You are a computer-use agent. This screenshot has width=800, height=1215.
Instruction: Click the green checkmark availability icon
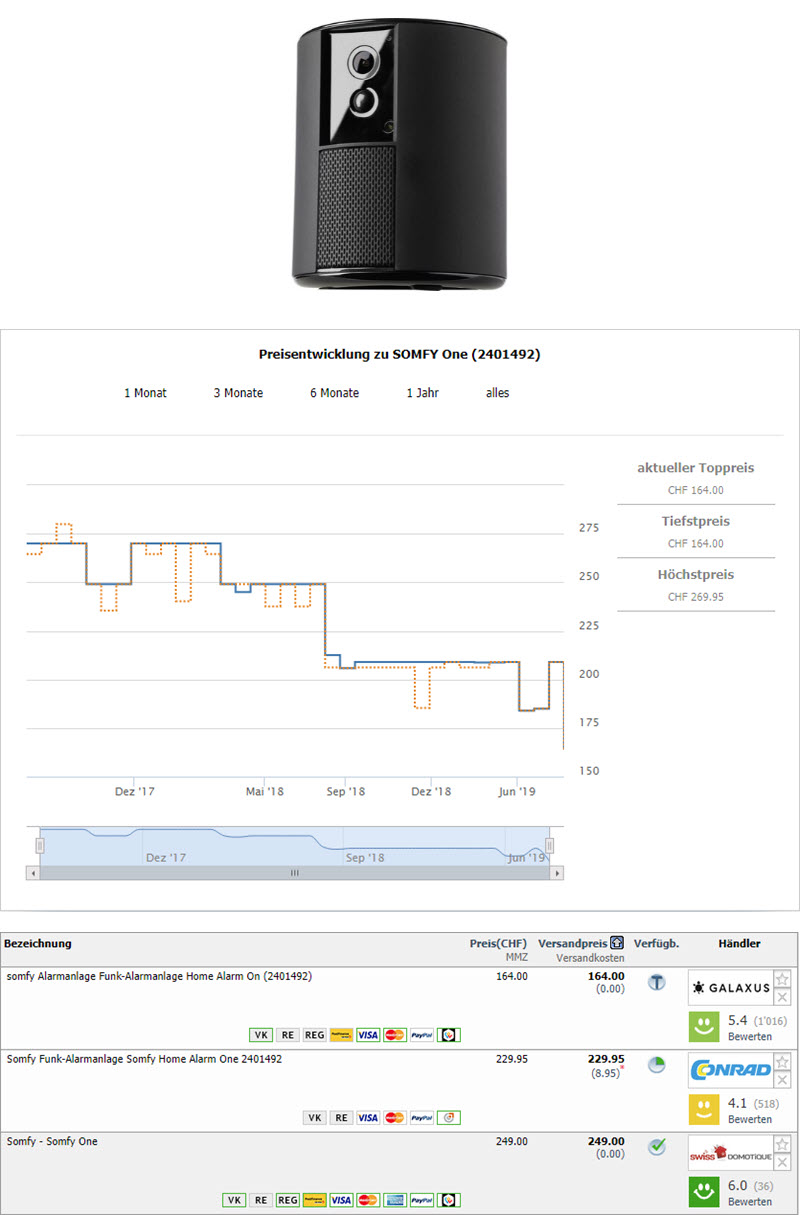click(656, 1147)
